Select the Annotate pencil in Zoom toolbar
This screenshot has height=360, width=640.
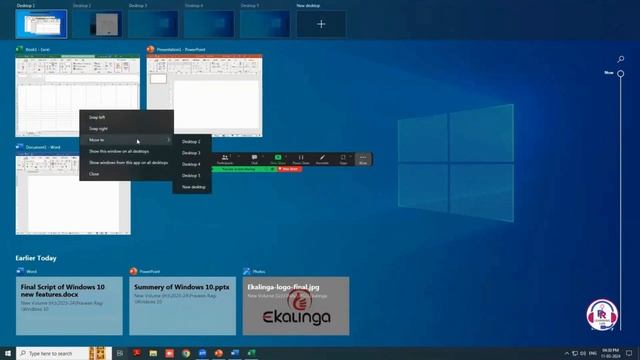tap(322, 159)
